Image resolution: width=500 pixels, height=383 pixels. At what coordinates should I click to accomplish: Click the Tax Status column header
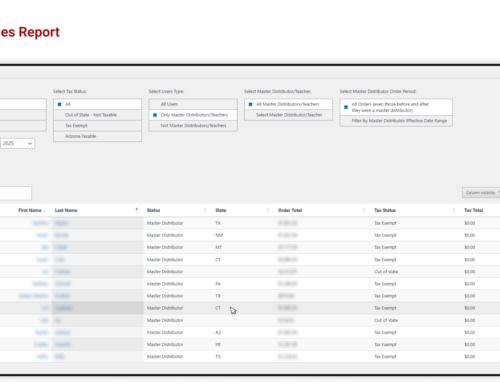[x=385, y=210]
